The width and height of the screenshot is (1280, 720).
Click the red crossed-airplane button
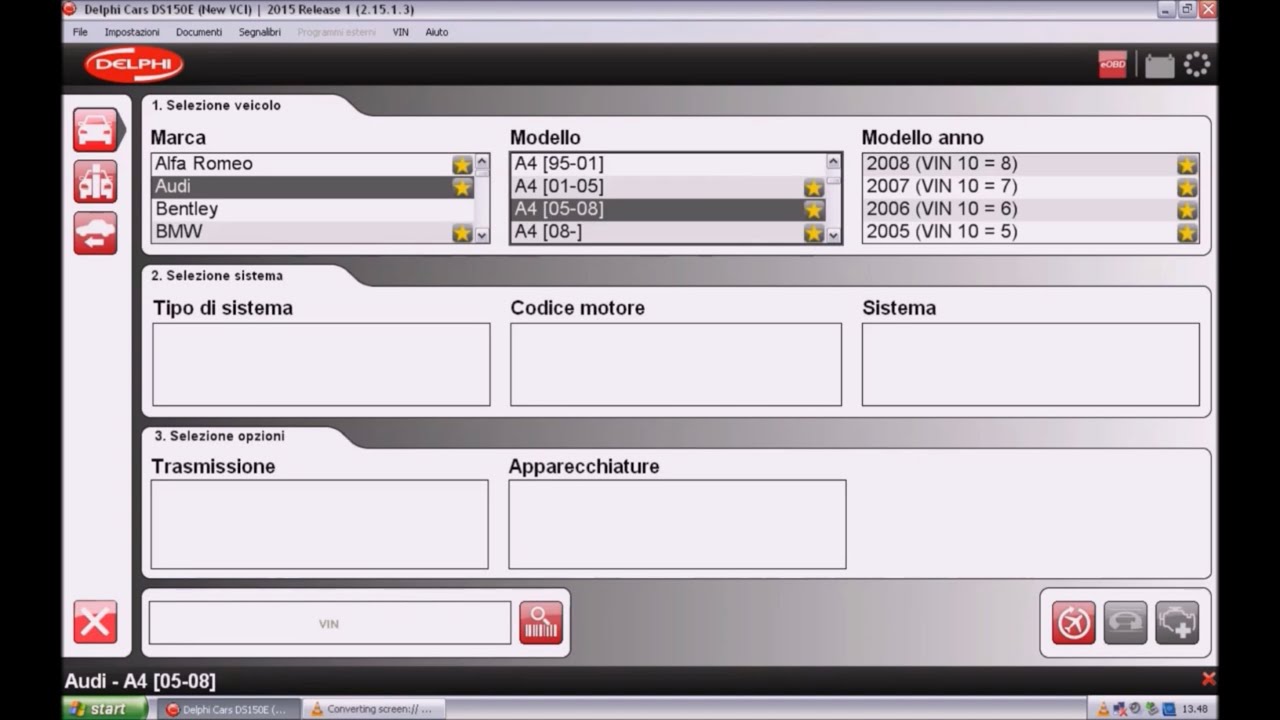click(x=1073, y=623)
